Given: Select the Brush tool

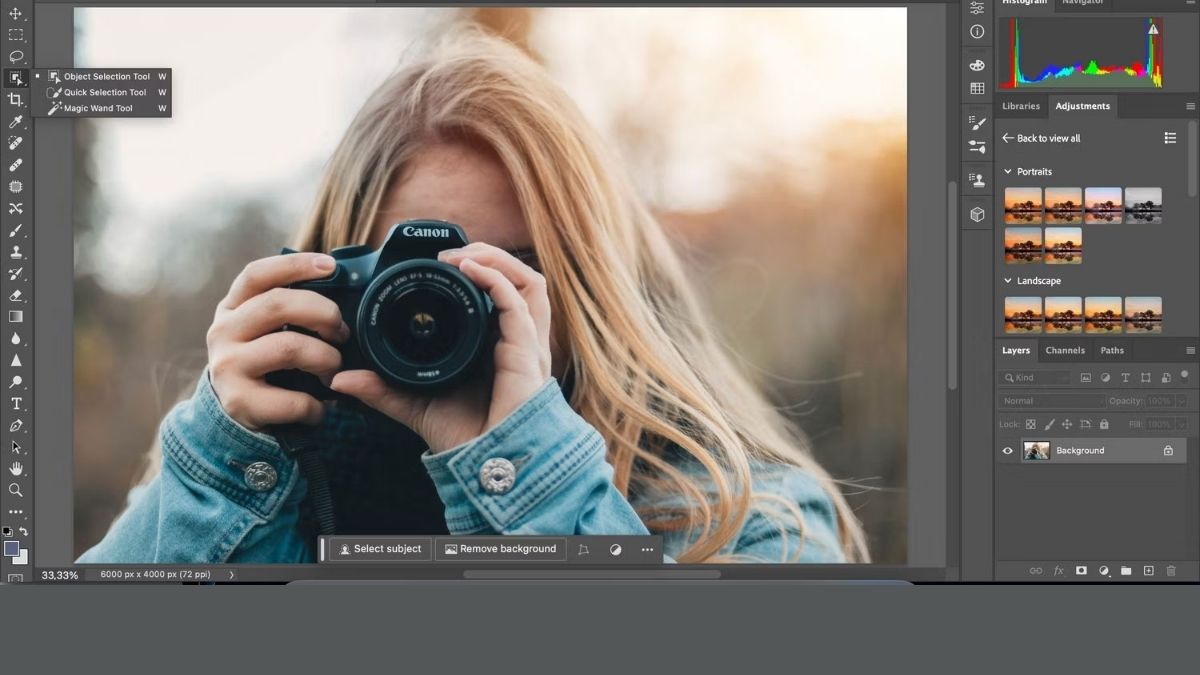Looking at the screenshot, I should click(15, 230).
